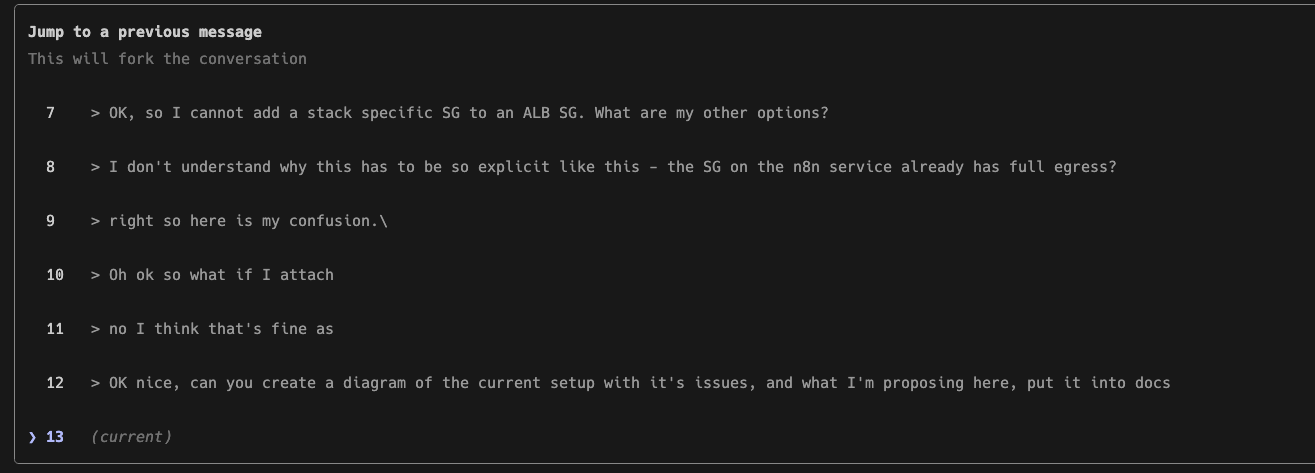1315x473 pixels.
Task: Click the row number 10
Action: (55, 274)
